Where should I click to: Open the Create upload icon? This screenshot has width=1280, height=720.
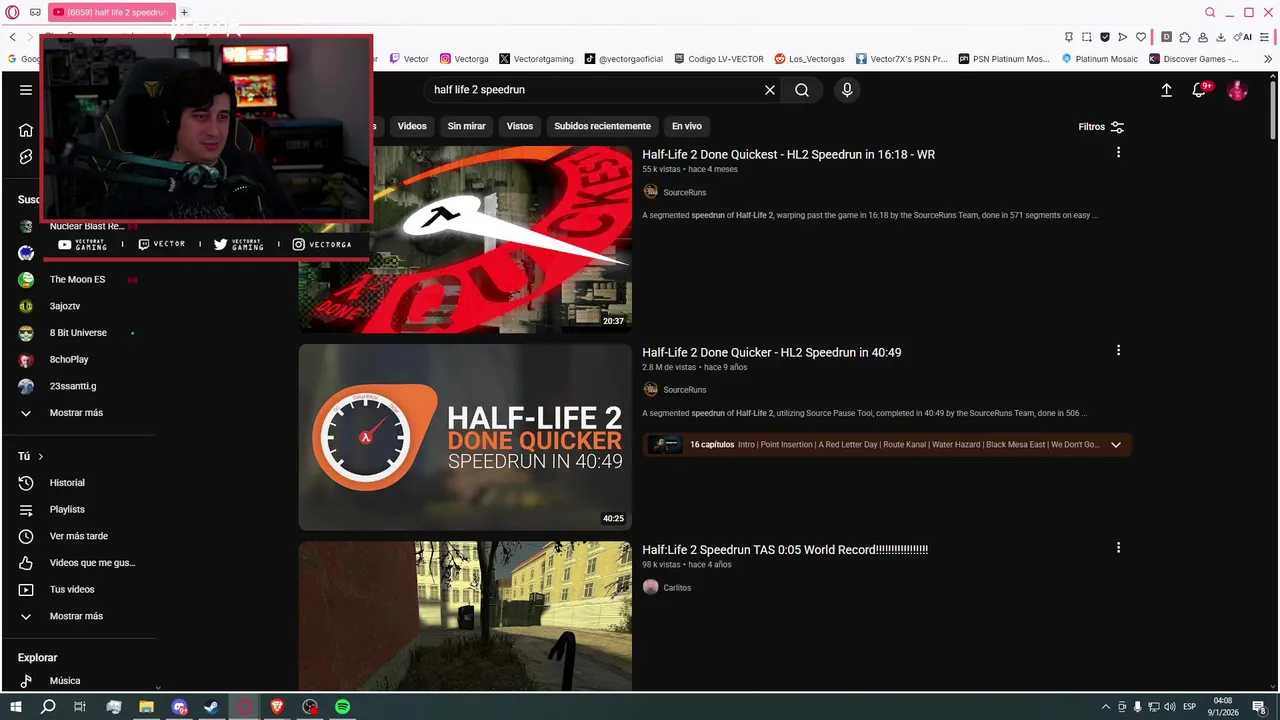click(1166, 90)
